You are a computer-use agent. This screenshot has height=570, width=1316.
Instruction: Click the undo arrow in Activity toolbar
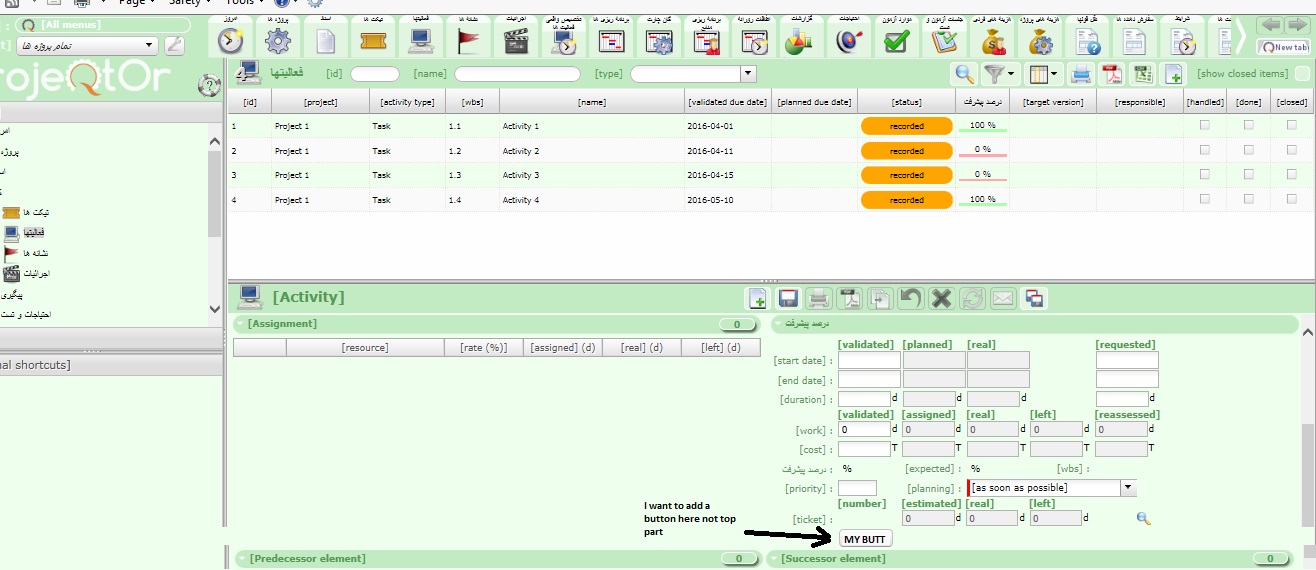coord(910,298)
